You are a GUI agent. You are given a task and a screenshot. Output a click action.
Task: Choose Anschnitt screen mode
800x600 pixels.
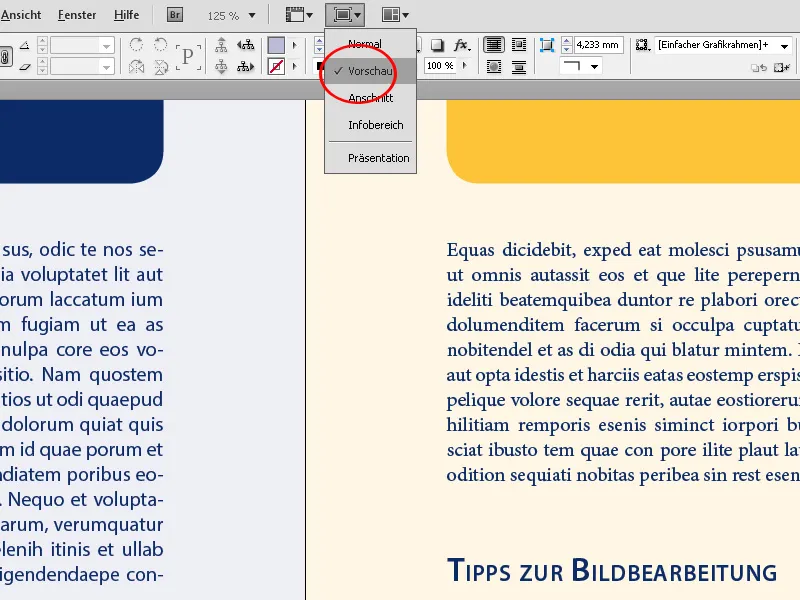[x=370, y=98]
